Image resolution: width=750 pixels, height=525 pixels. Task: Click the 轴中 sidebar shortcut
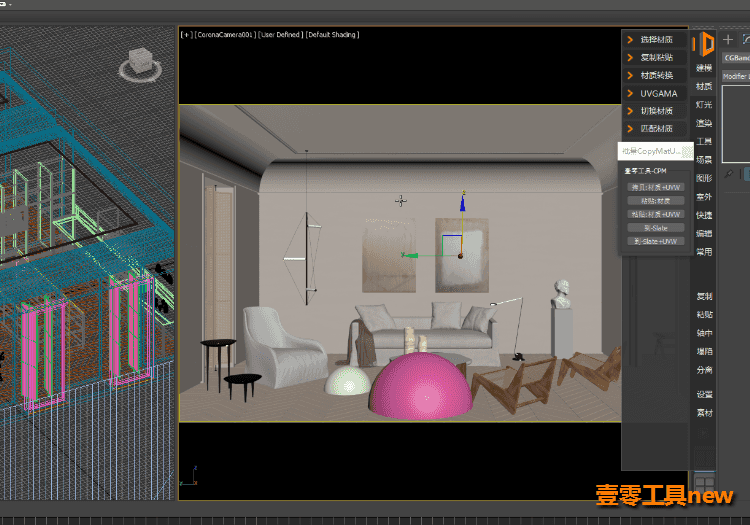[x=705, y=333]
